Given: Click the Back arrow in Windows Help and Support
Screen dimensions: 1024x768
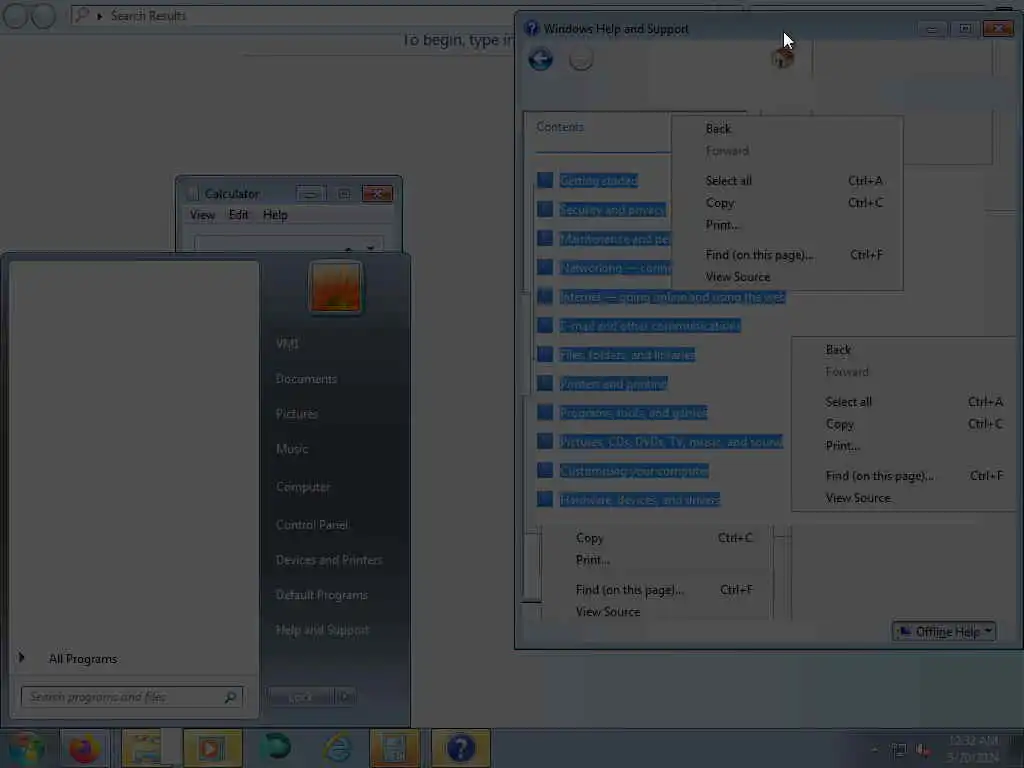Looking at the screenshot, I should click(x=540, y=59).
